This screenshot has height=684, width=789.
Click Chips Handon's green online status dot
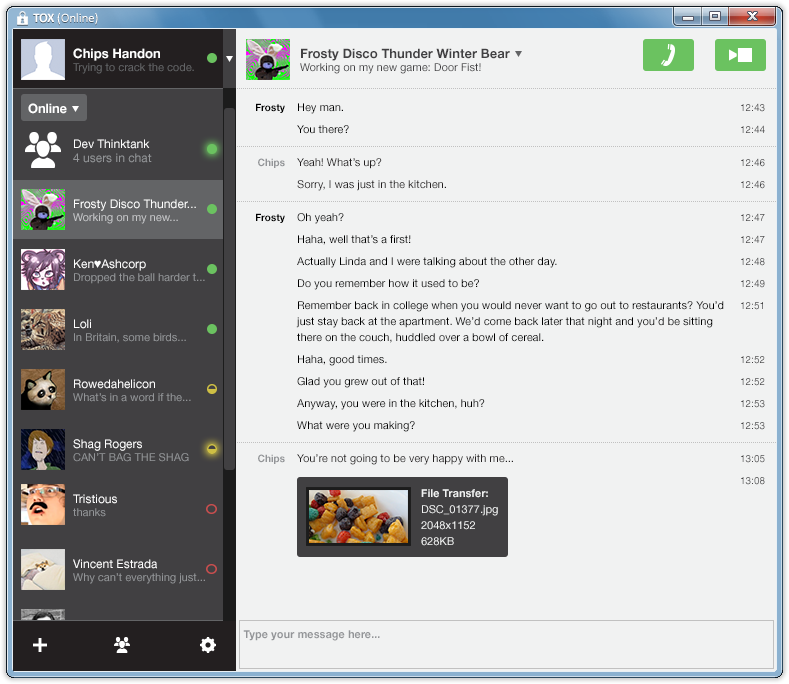pyautogui.click(x=212, y=58)
